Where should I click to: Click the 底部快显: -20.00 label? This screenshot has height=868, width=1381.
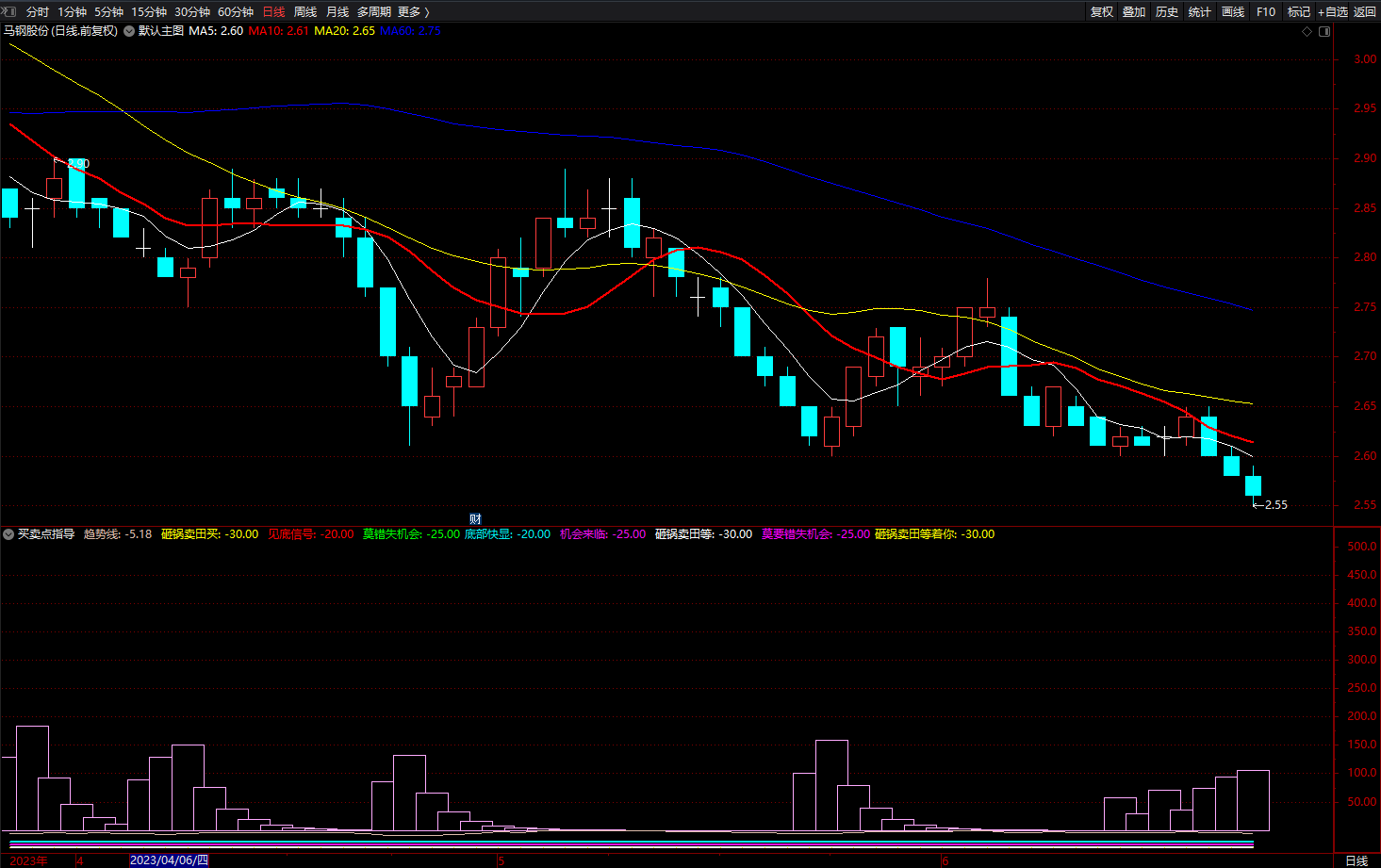pyautogui.click(x=507, y=534)
